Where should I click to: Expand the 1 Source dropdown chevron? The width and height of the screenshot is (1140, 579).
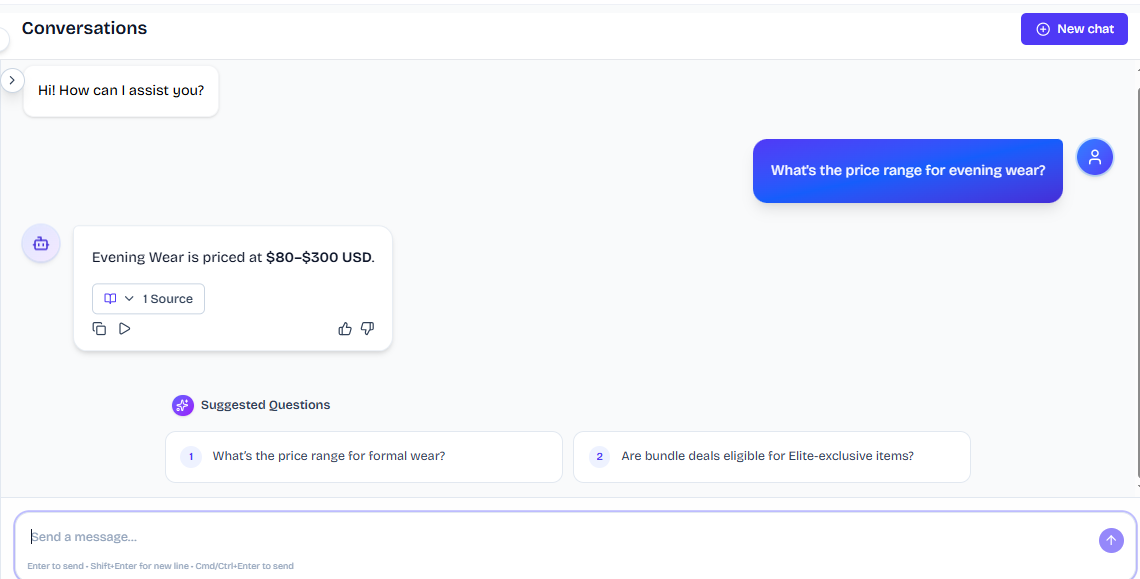(129, 299)
